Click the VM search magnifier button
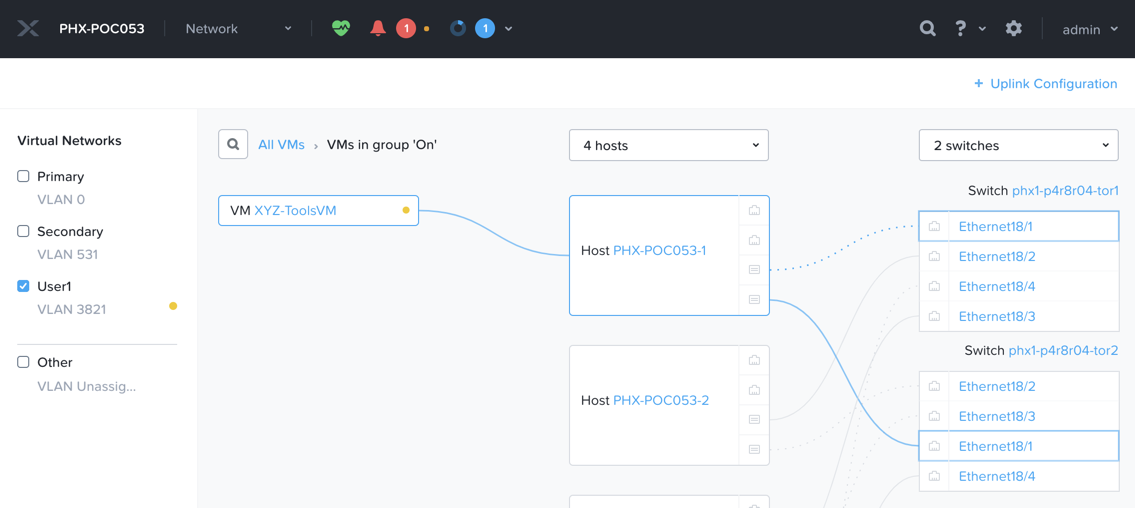The height and width of the screenshot is (508, 1135). (x=233, y=145)
